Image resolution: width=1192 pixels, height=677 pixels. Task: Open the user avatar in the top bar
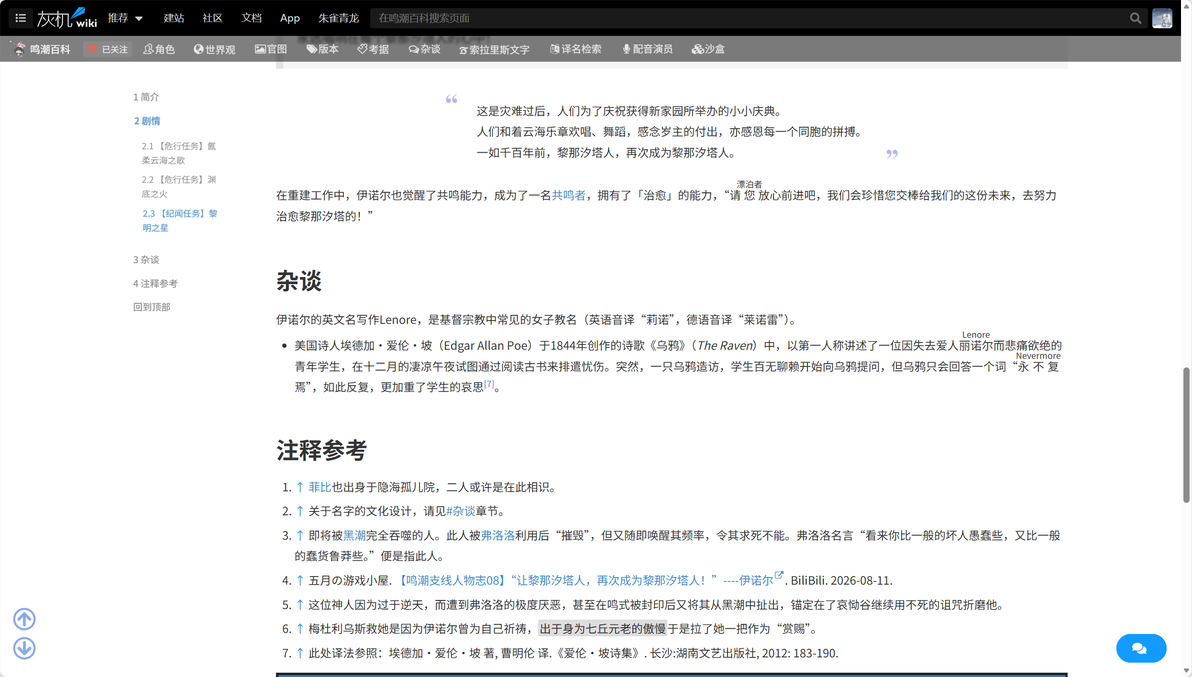click(x=1162, y=18)
